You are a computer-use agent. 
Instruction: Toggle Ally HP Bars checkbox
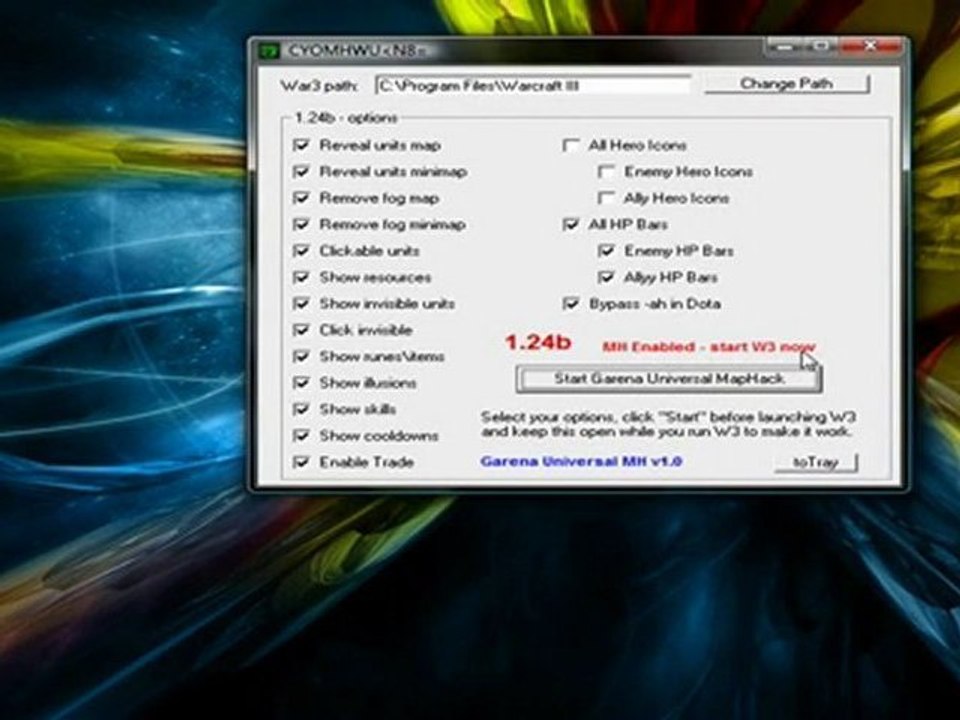point(606,277)
